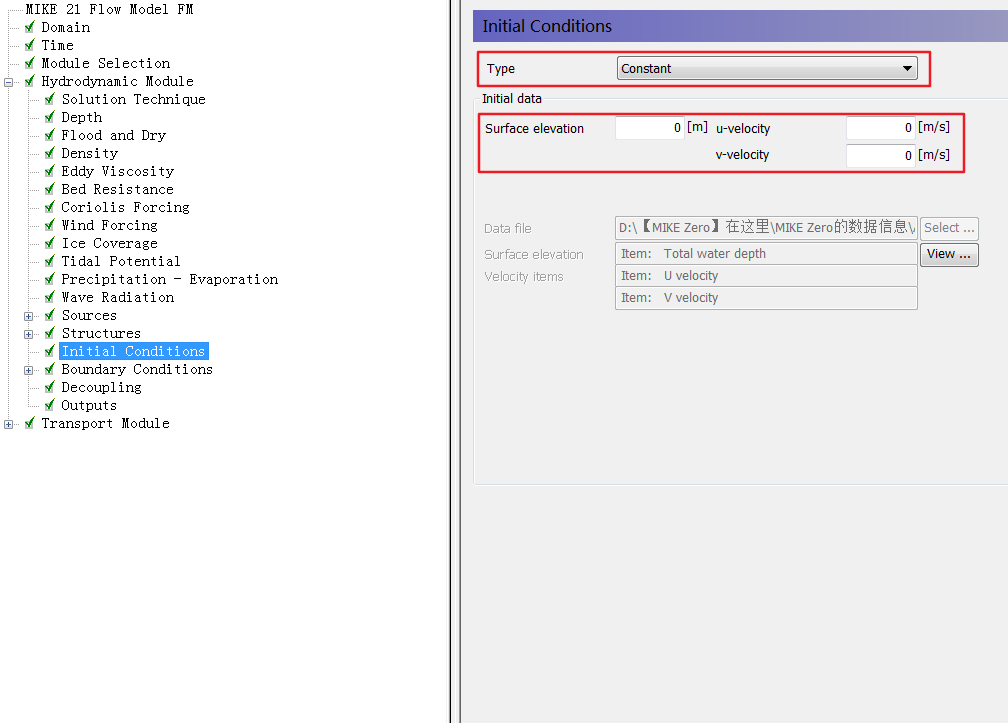Click the U velocity item field

point(766,276)
